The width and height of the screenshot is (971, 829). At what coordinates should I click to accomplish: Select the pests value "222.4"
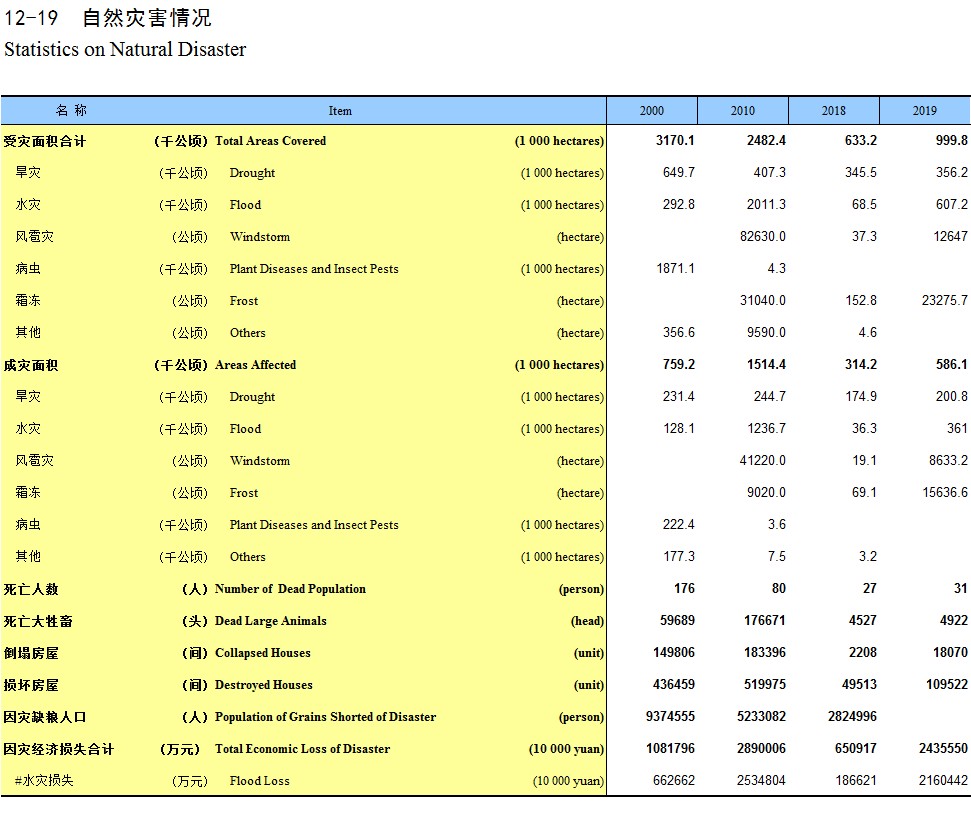(x=679, y=525)
